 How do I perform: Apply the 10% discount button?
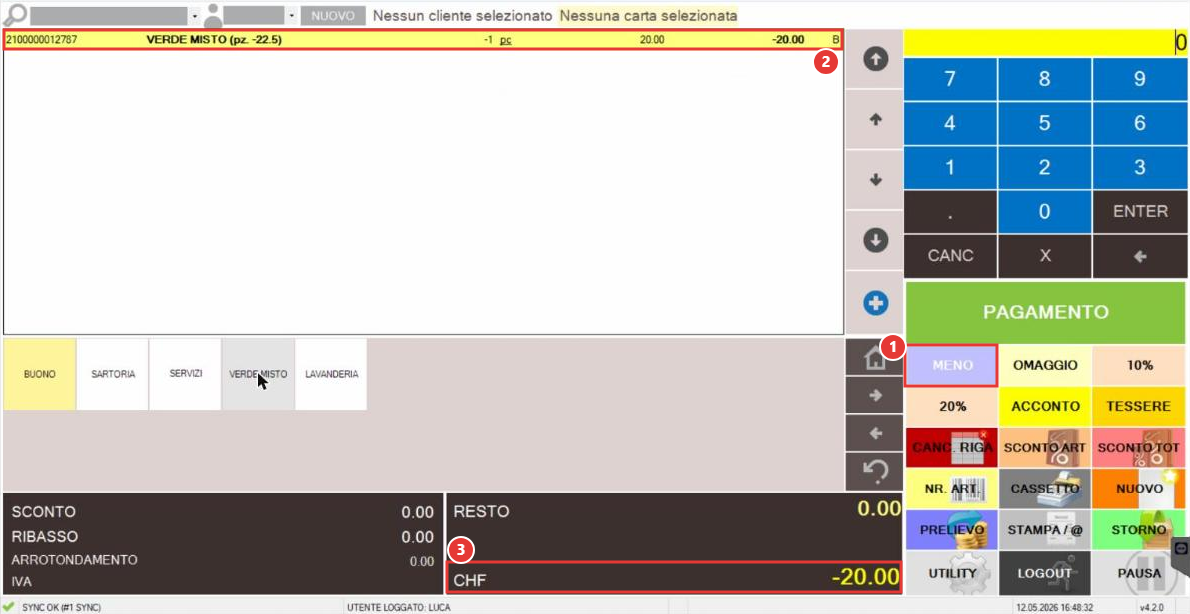coord(1139,365)
